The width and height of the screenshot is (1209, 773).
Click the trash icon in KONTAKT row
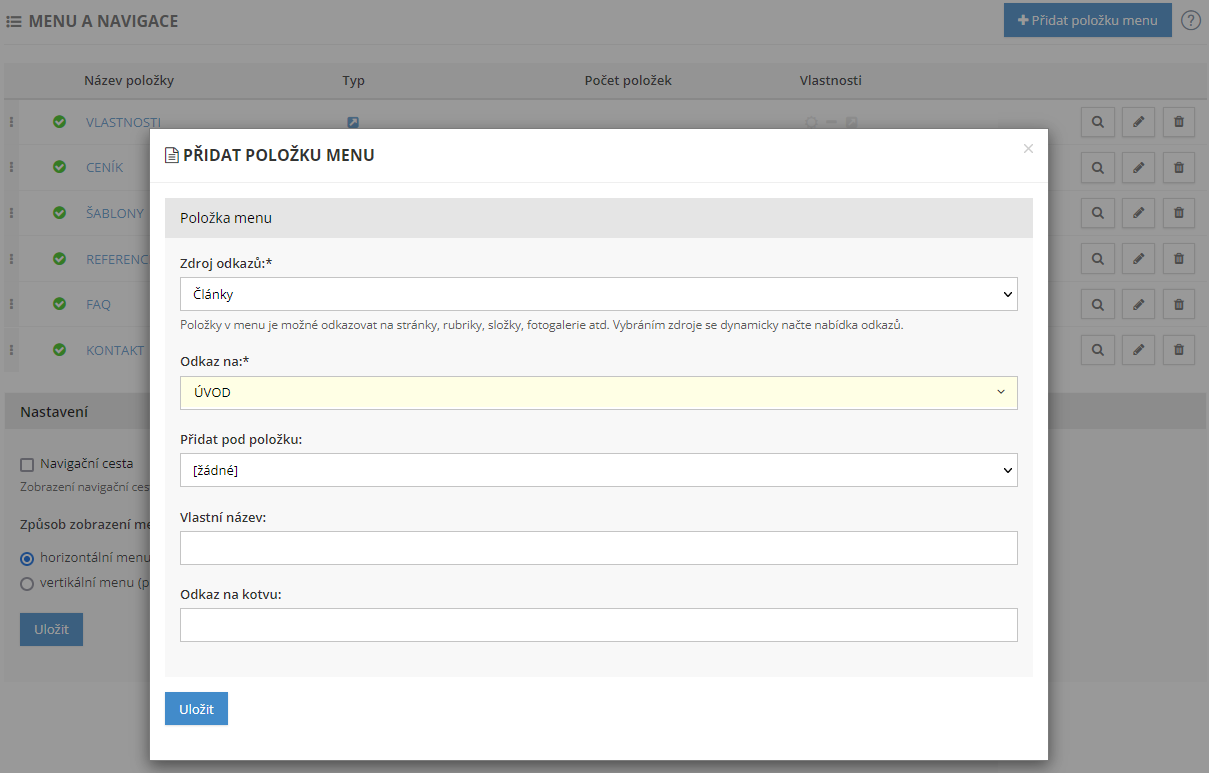tap(1178, 350)
